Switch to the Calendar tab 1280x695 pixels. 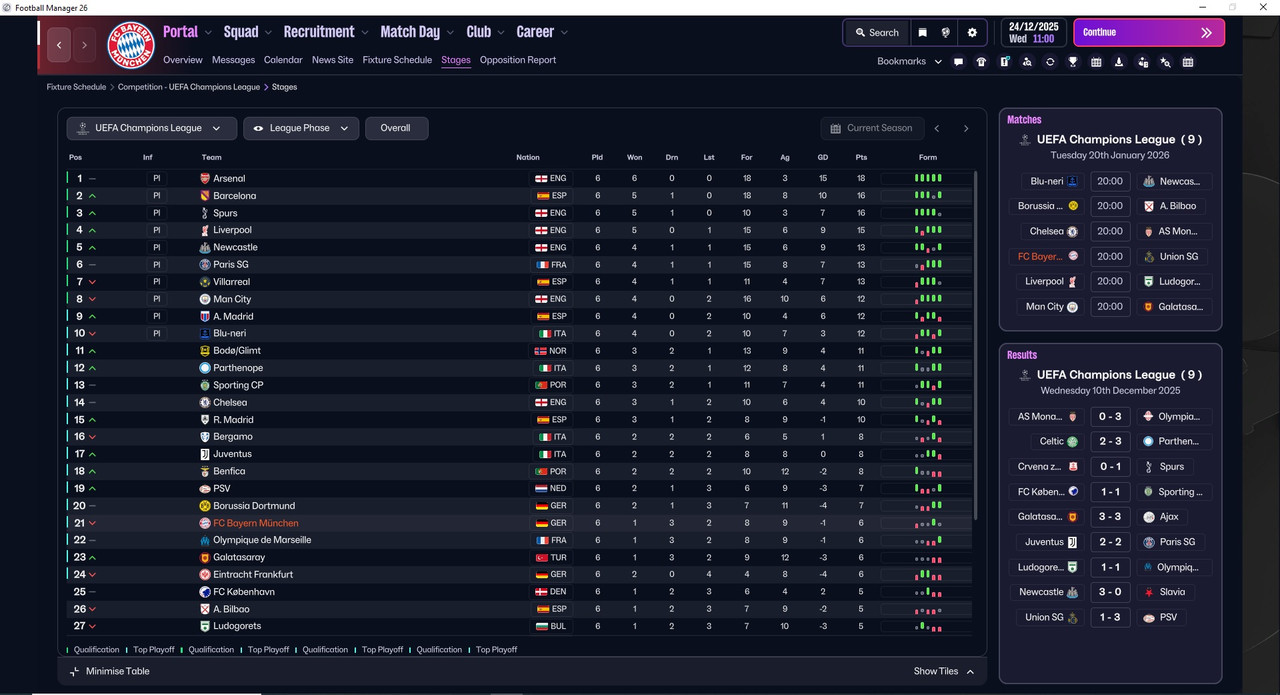coord(283,60)
